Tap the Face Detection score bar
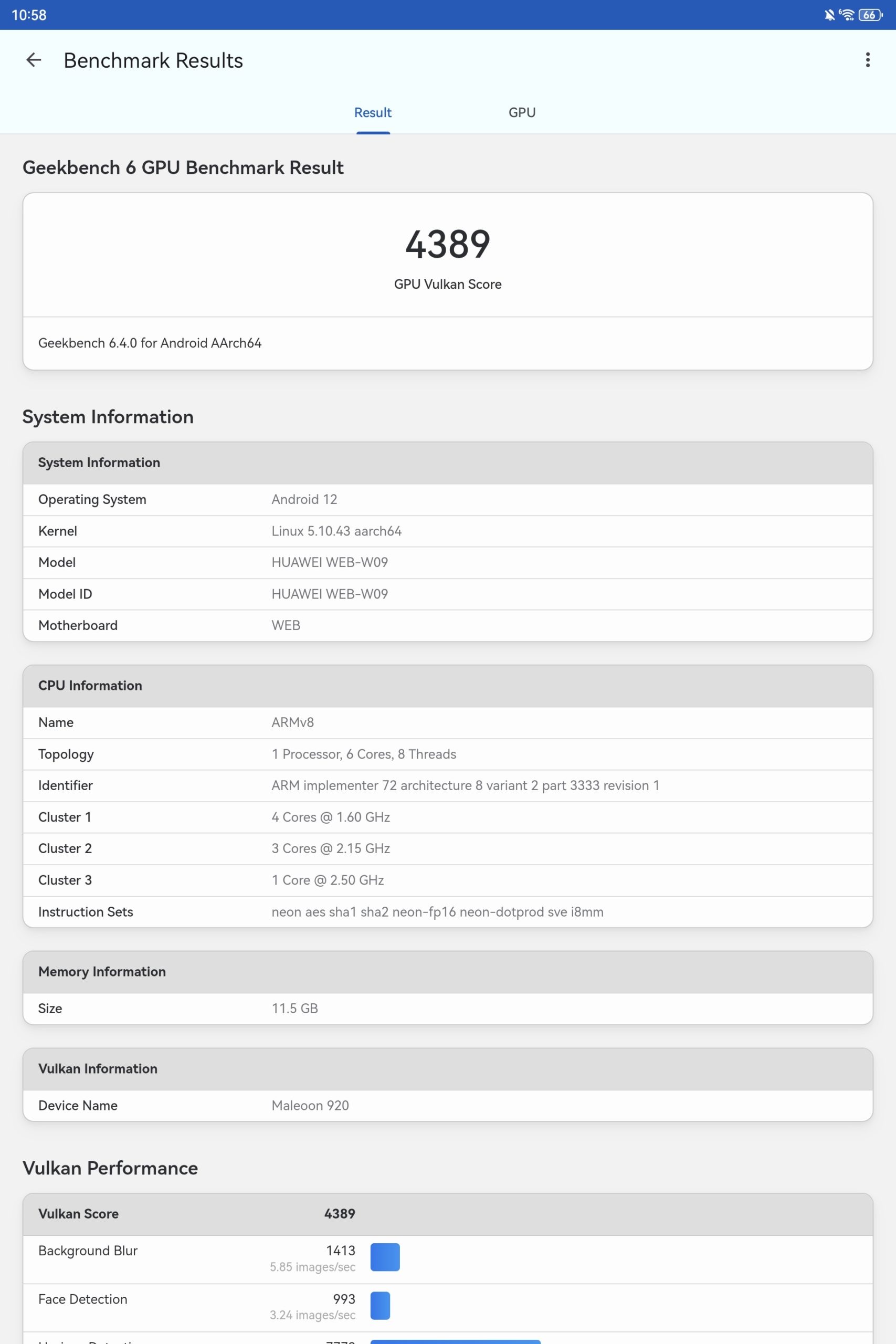The width and height of the screenshot is (896, 1344). pyautogui.click(x=380, y=1306)
